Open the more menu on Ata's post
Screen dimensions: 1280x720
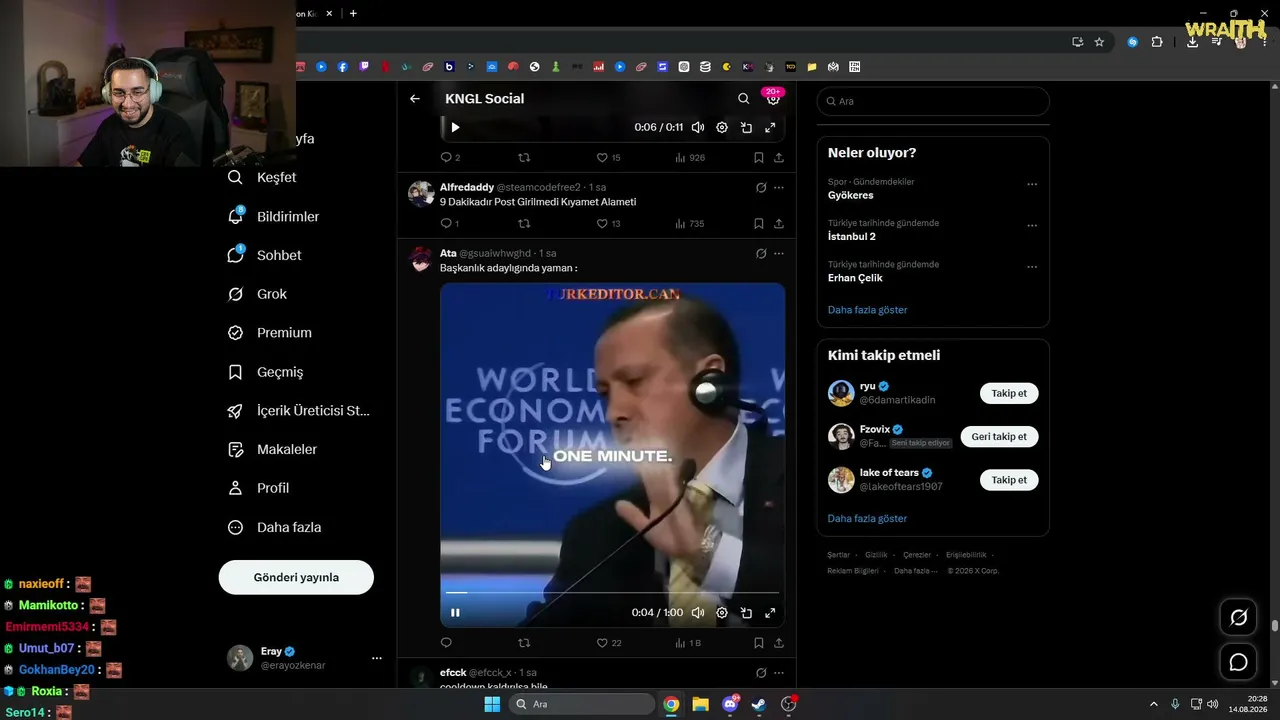click(x=779, y=253)
